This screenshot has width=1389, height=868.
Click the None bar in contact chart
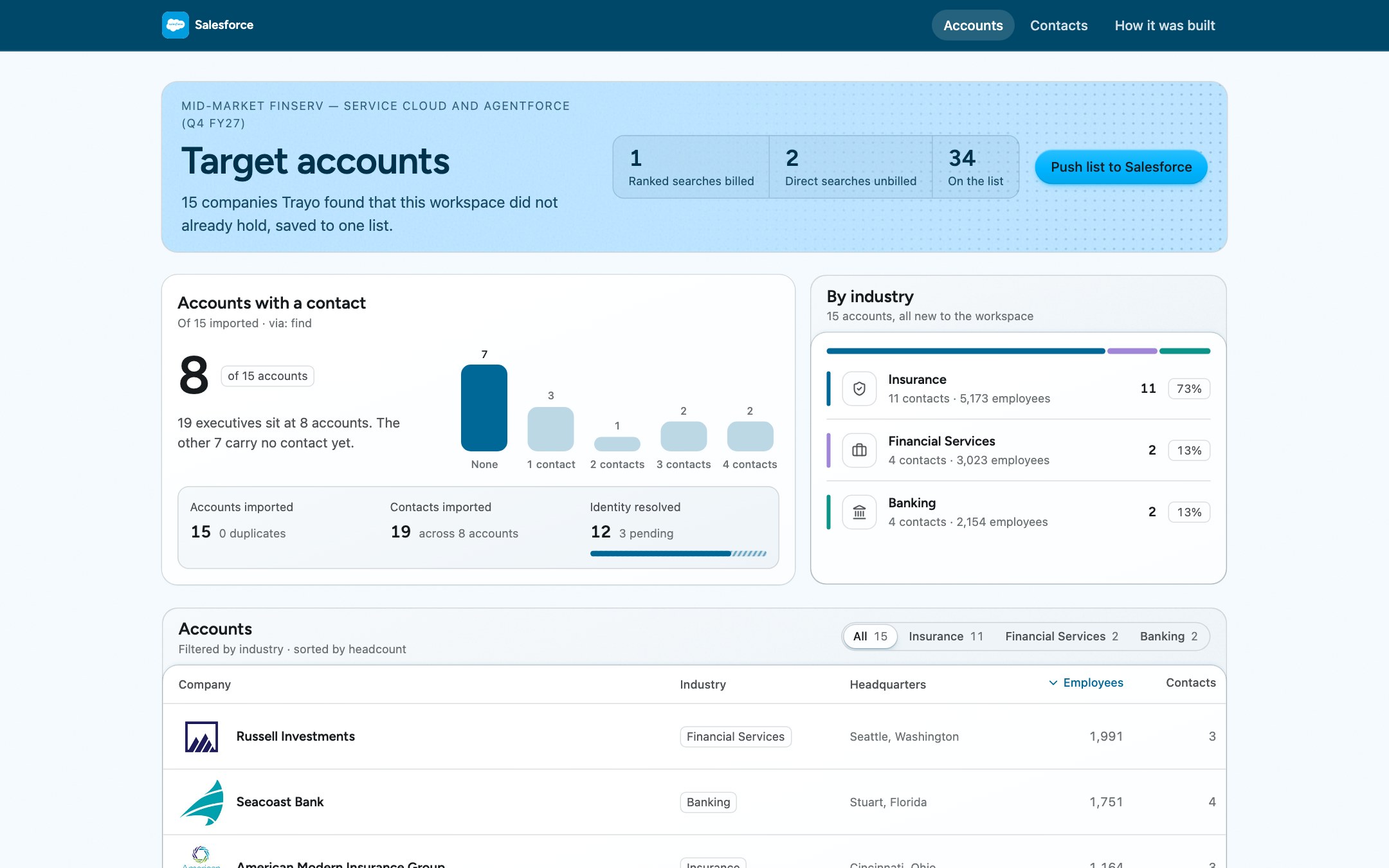484,408
